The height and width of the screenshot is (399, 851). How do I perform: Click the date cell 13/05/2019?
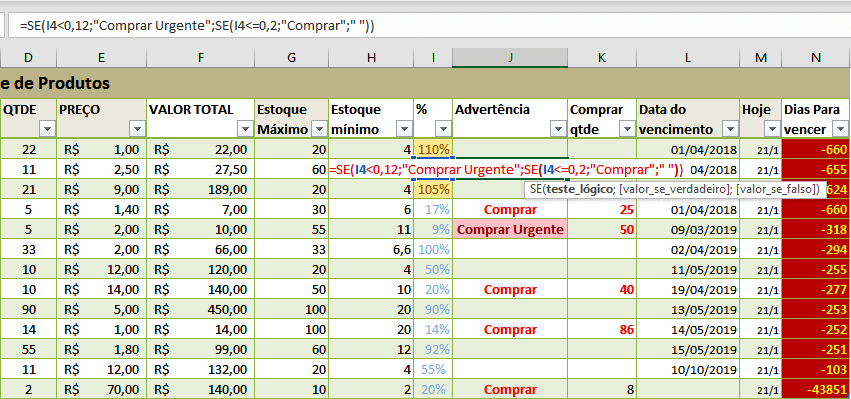(688, 309)
